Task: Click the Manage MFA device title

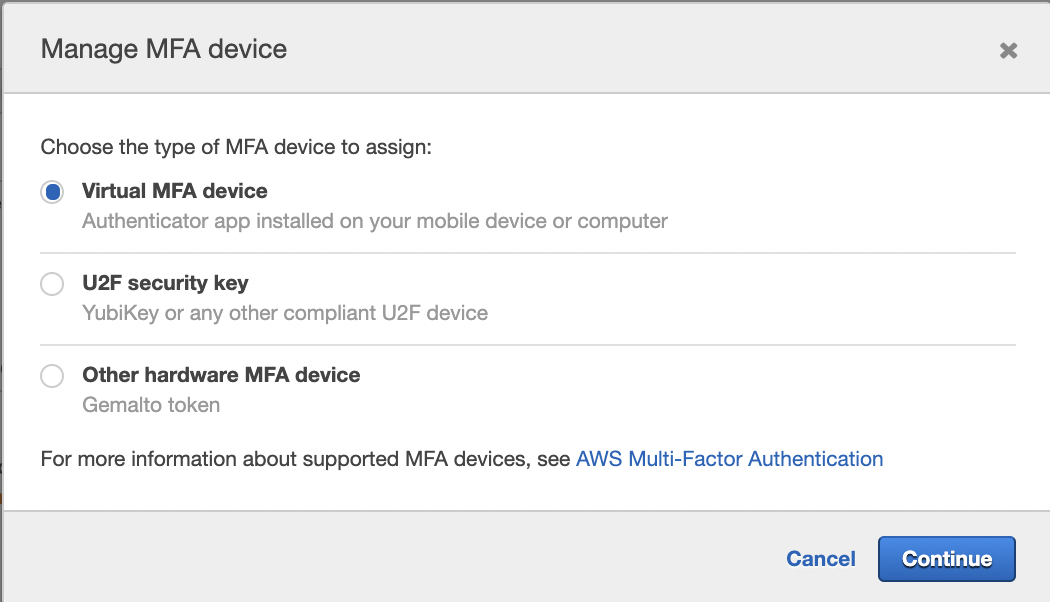Action: (161, 48)
